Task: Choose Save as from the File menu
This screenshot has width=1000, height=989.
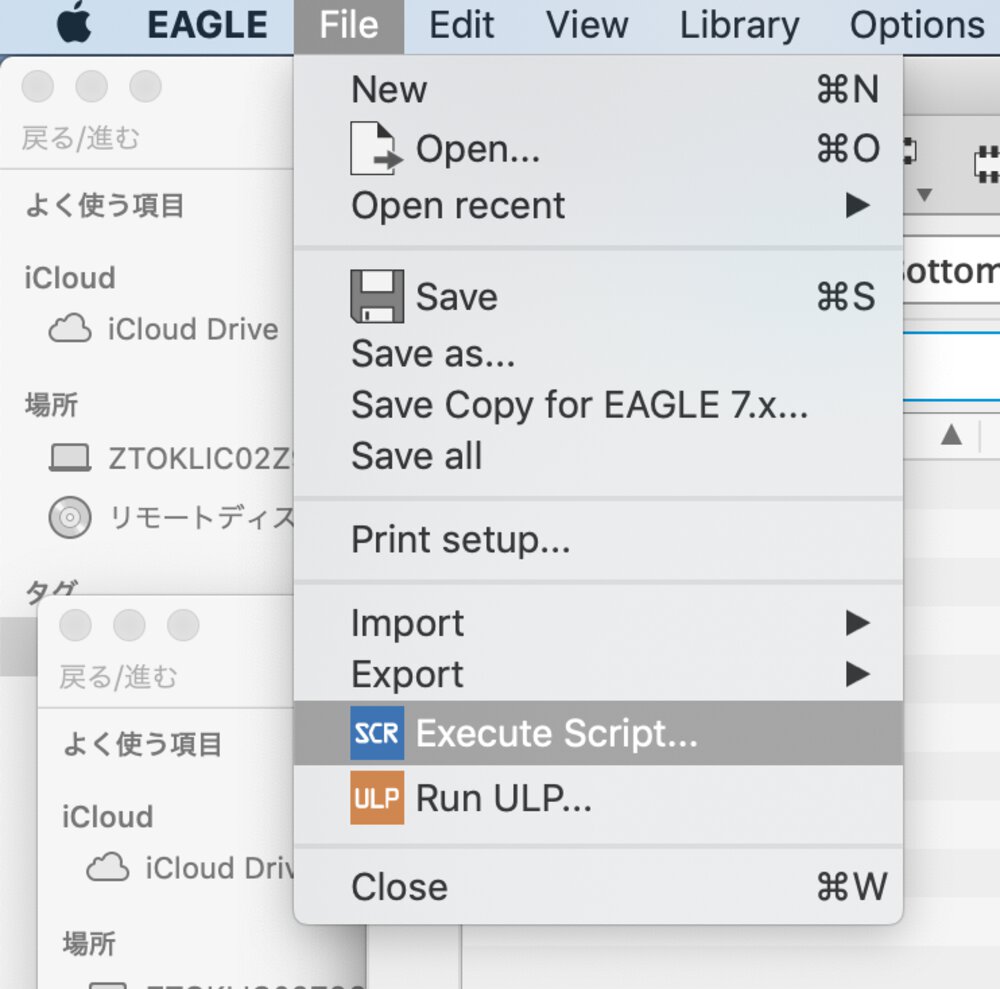Action: pyautogui.click(x=433, y=354)
